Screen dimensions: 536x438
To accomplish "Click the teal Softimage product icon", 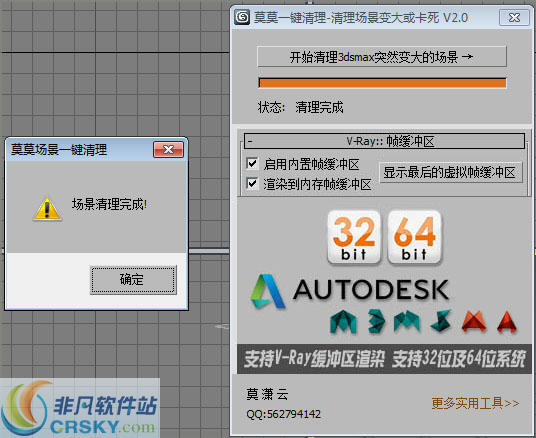I will tap(441, 321).
